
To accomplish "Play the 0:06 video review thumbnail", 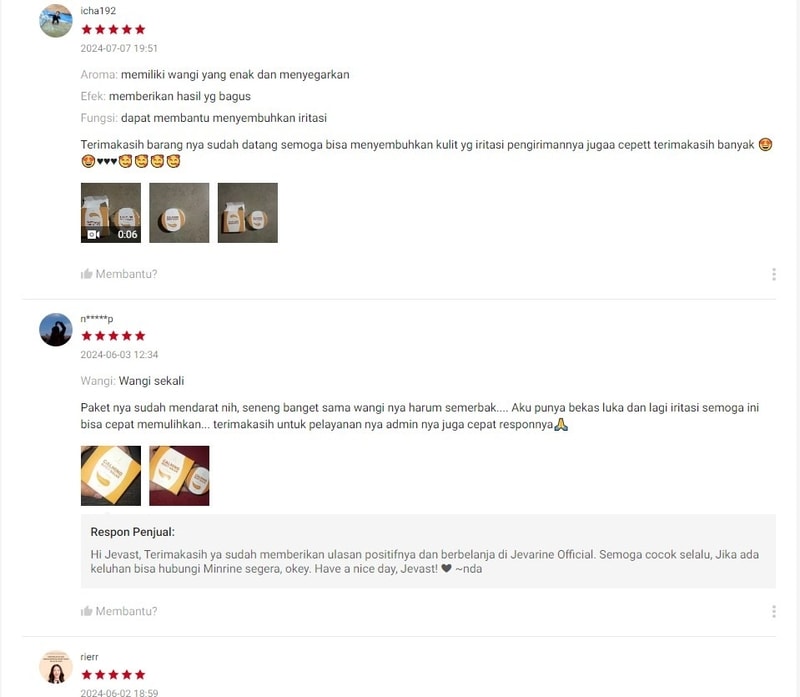I will tap(111, 213).
